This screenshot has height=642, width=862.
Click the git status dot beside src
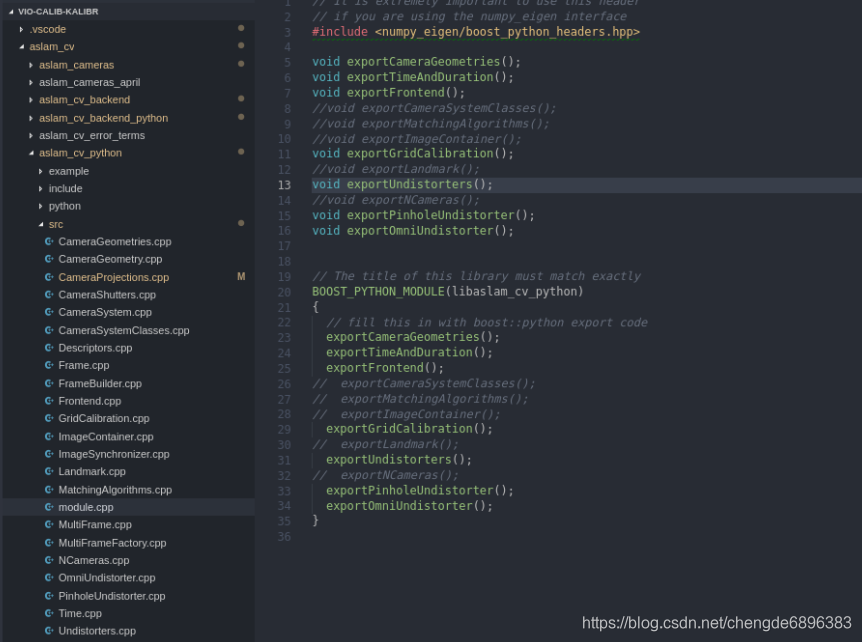(x=241, y=223)
